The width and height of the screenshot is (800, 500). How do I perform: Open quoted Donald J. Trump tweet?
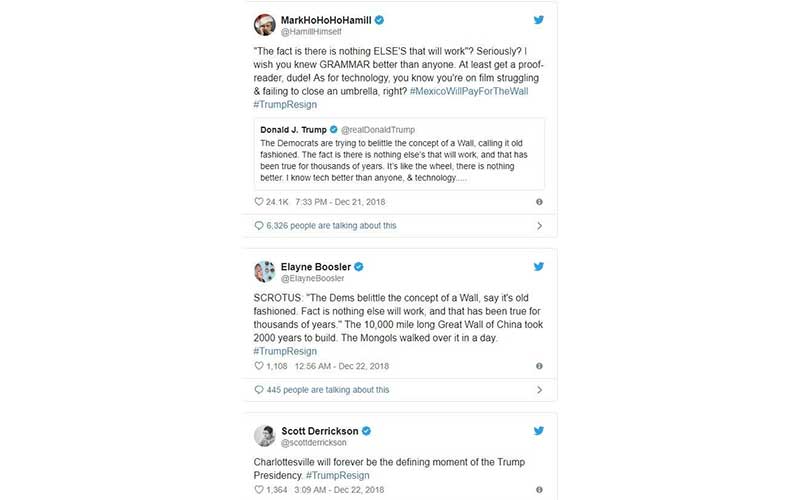pyautogui.click(x=399, y=153)
